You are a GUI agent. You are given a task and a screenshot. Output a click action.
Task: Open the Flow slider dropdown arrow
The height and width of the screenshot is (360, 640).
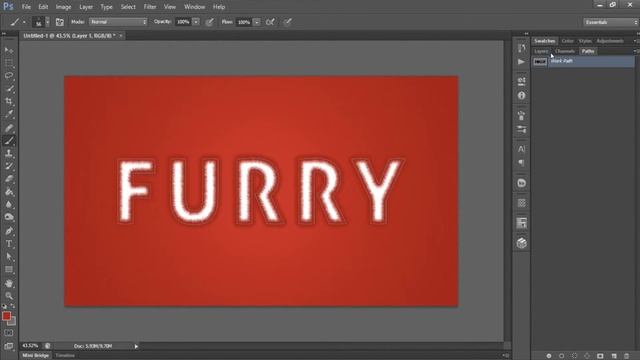pyautogui.click(x=257, y=22)
